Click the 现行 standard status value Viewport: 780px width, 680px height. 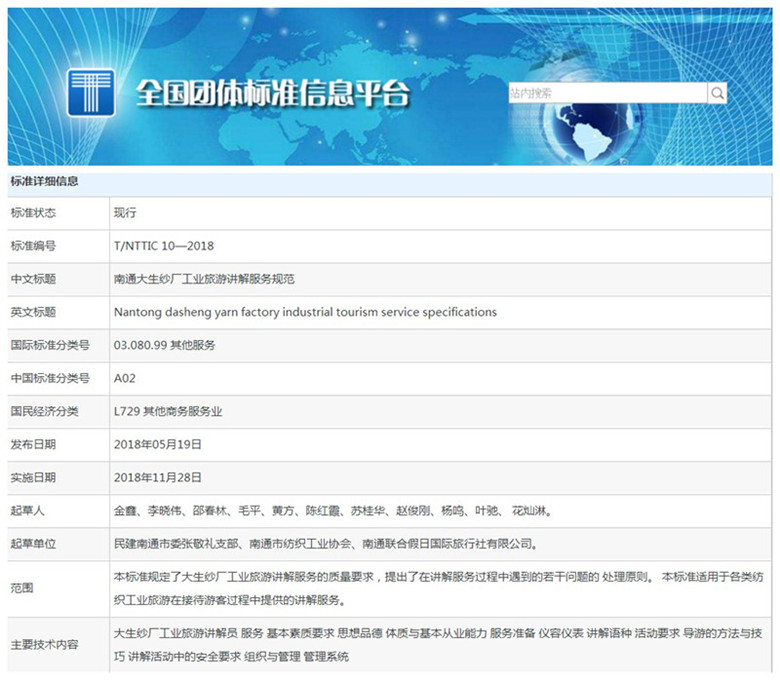[125, 213]
